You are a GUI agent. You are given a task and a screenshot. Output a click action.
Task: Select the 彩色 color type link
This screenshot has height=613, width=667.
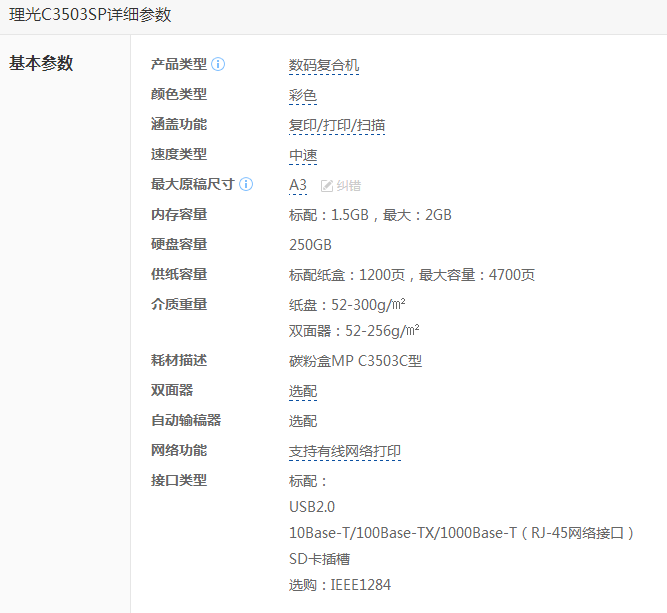[x=303, y=96]
